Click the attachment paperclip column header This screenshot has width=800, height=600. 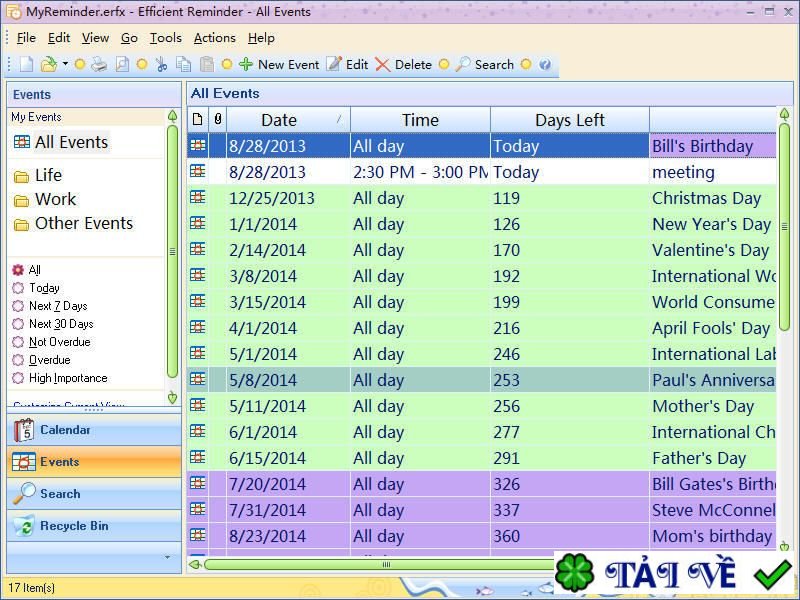(x=218, y=119)
